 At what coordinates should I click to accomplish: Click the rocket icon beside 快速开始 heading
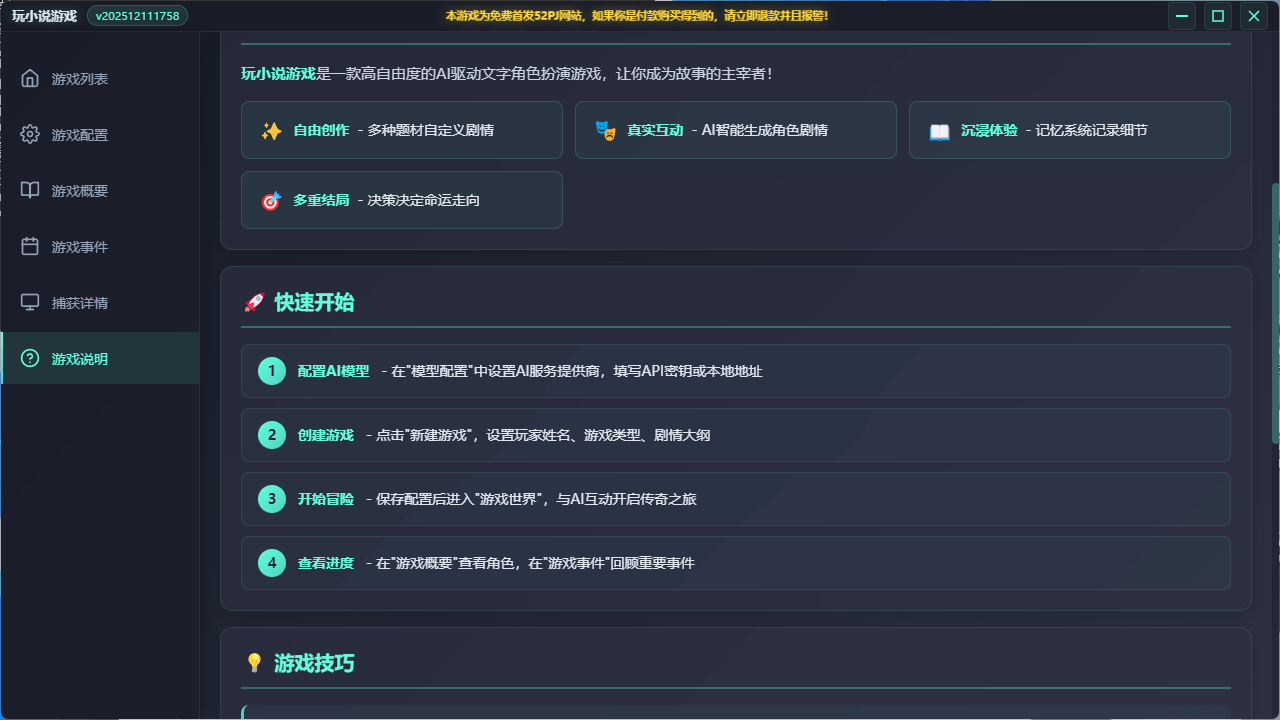pos(253,303)
